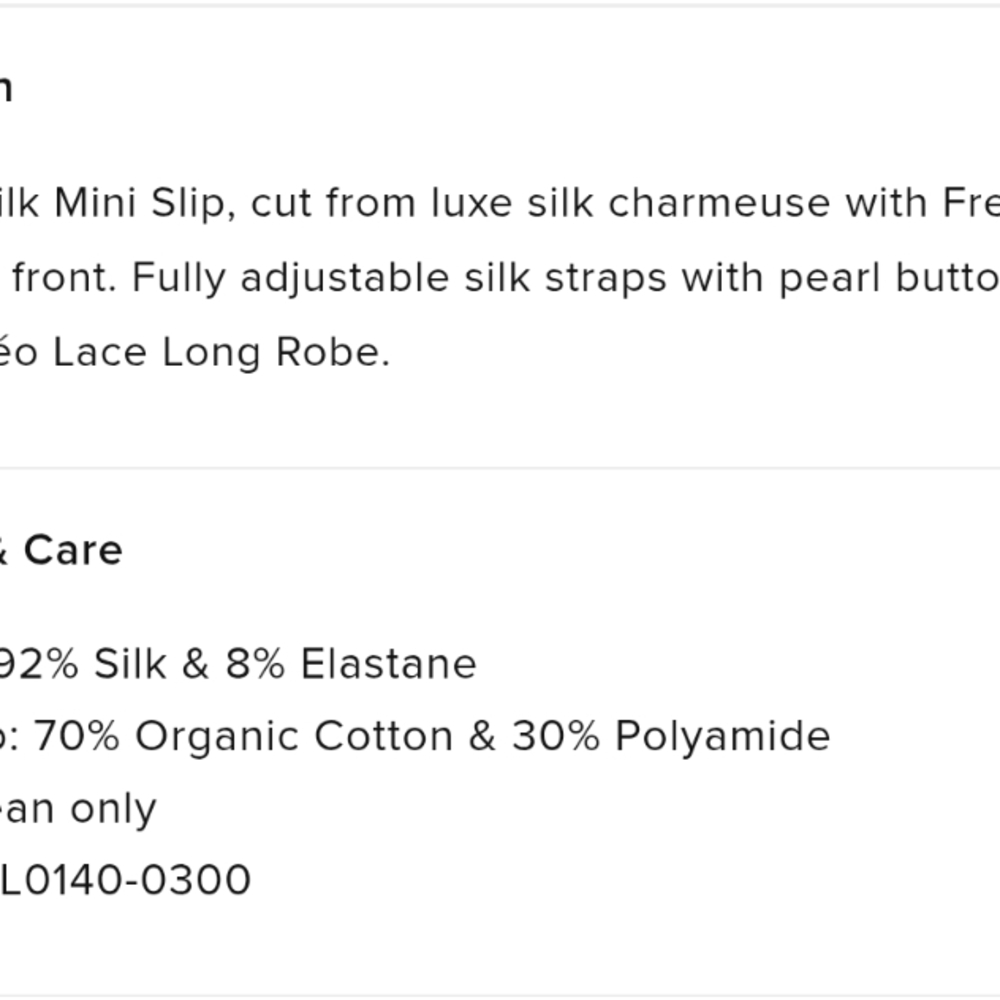Click the words 'Mini Slip' in description
The height and width of the screenshot is (1000, 1000).
tap(145, 203)
